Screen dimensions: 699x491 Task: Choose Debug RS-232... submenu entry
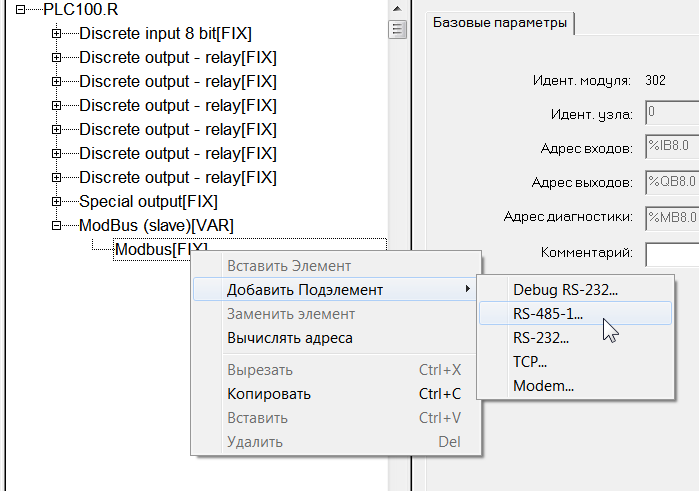pyautogui.click(x=565, y=289)
